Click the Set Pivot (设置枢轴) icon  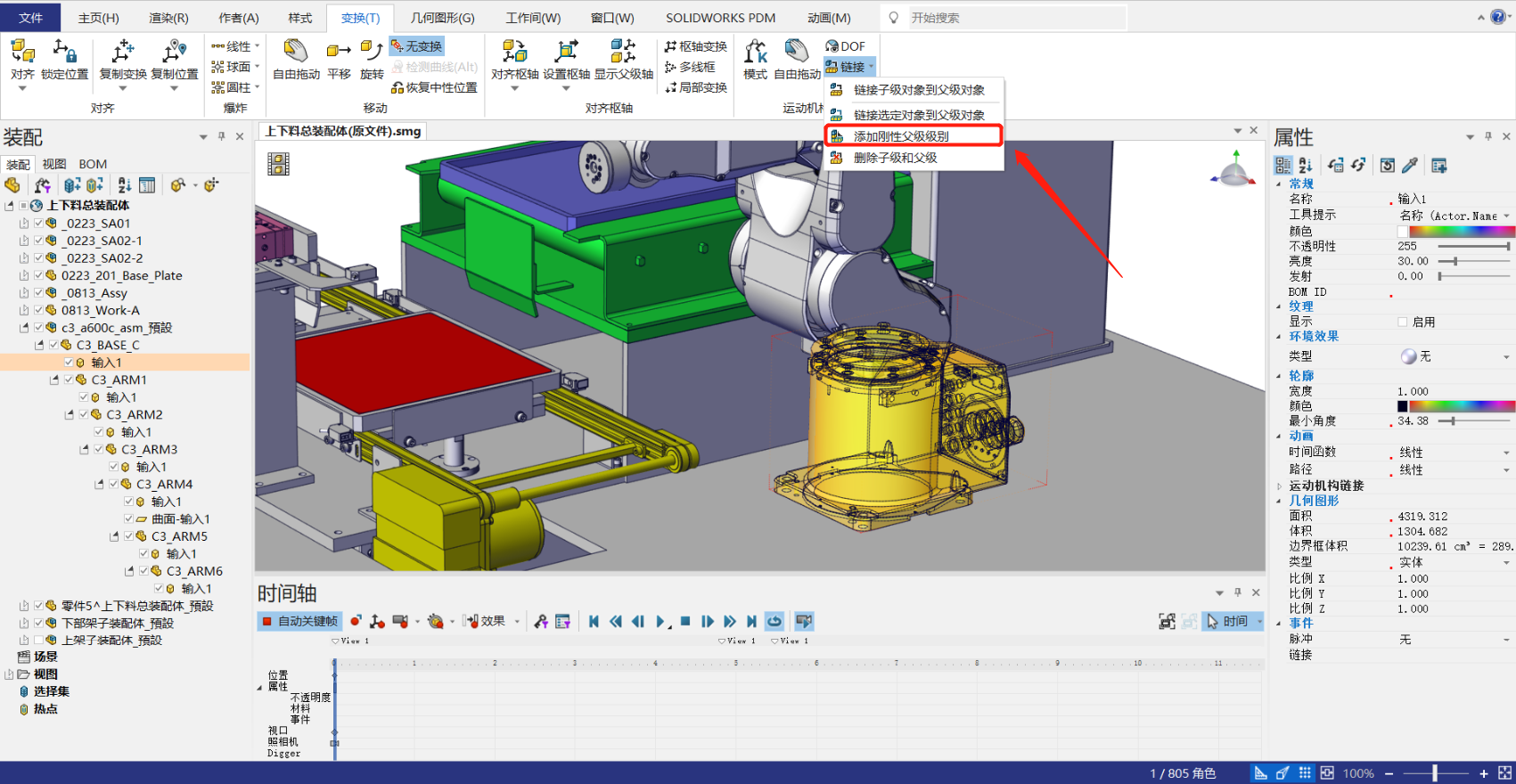[566, 52]
